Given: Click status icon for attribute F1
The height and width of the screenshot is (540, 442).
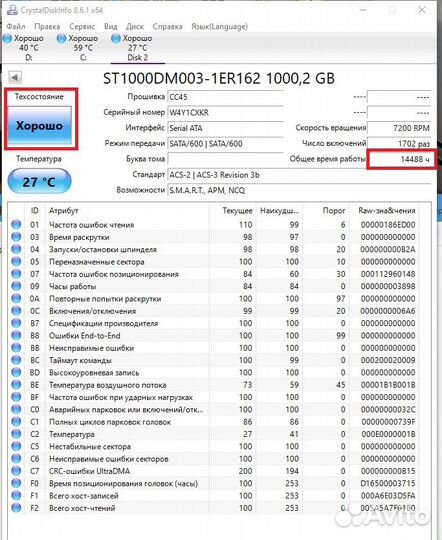Looking at the screenshot, I should (16, 496).
